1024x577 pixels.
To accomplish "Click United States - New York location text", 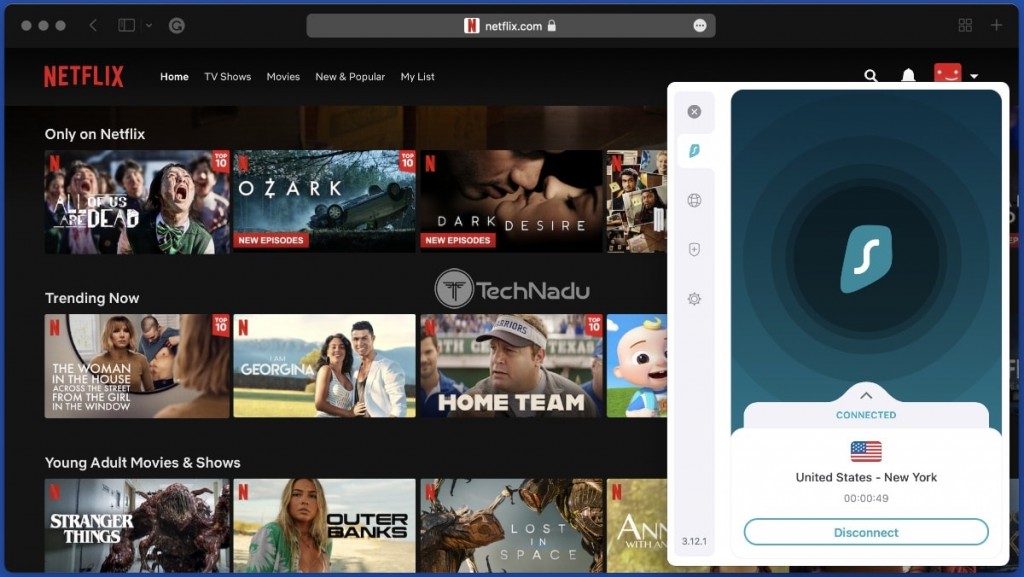I will 866,477.
